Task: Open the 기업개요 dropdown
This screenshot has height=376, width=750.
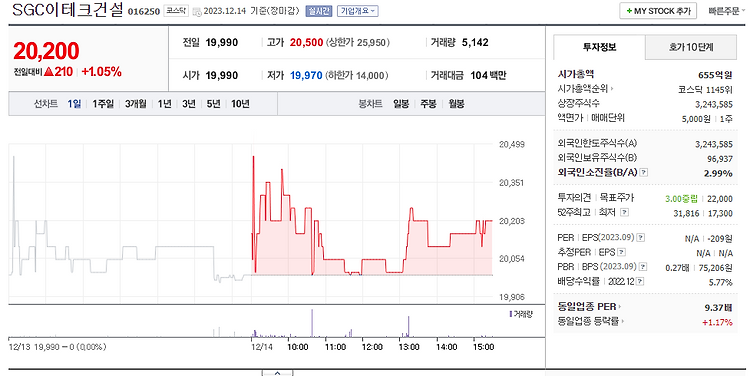Action: [357, 11]
